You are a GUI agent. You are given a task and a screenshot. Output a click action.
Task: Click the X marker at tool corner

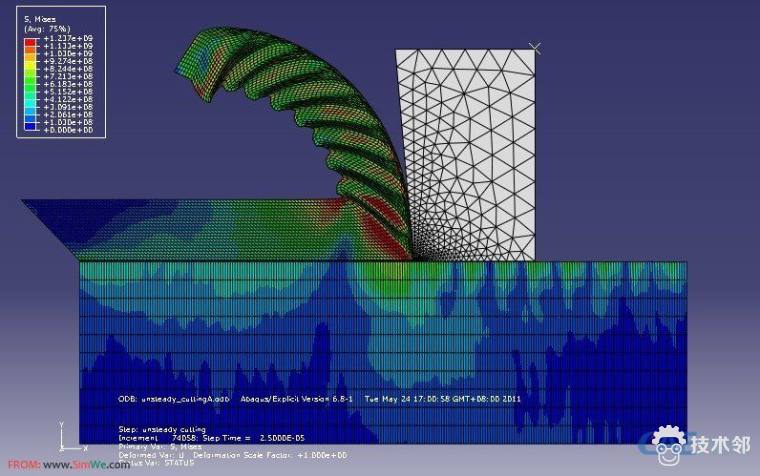pos(535,47)
